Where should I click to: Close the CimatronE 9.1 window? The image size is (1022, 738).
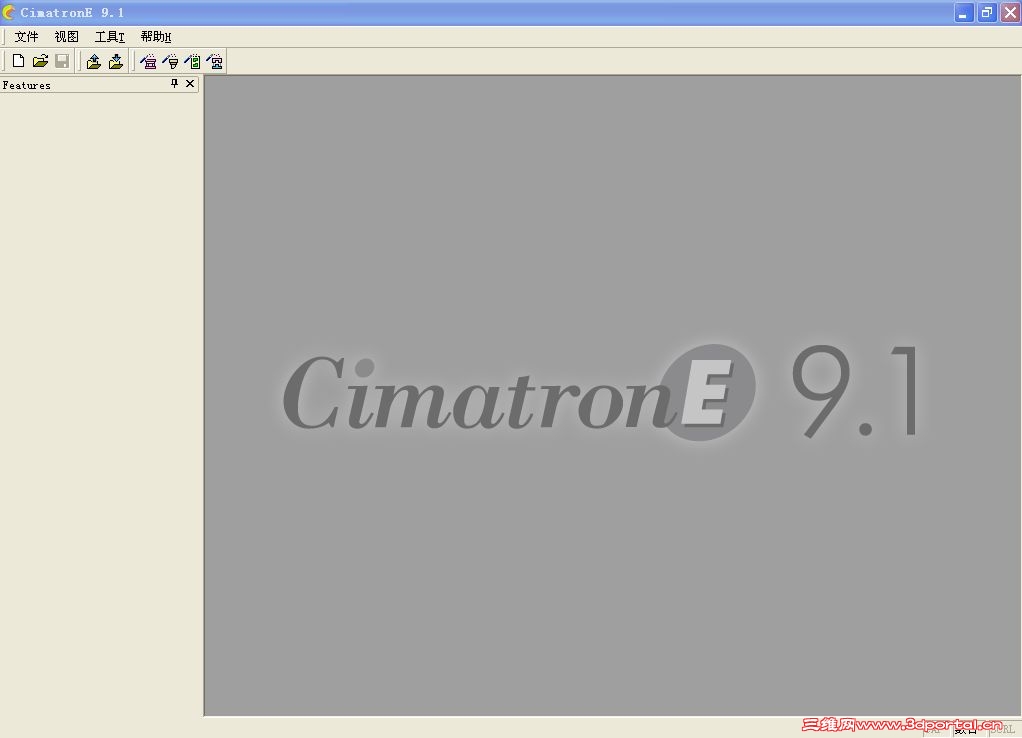tap(1010, 12)
